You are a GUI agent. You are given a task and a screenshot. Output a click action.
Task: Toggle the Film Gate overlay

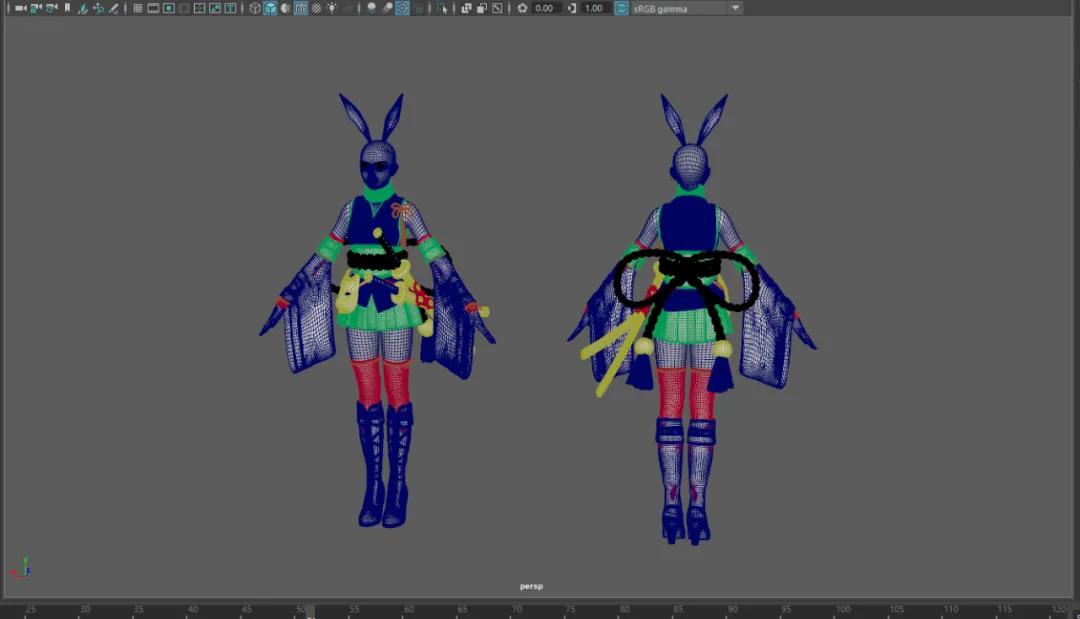[x=153, y=8]
